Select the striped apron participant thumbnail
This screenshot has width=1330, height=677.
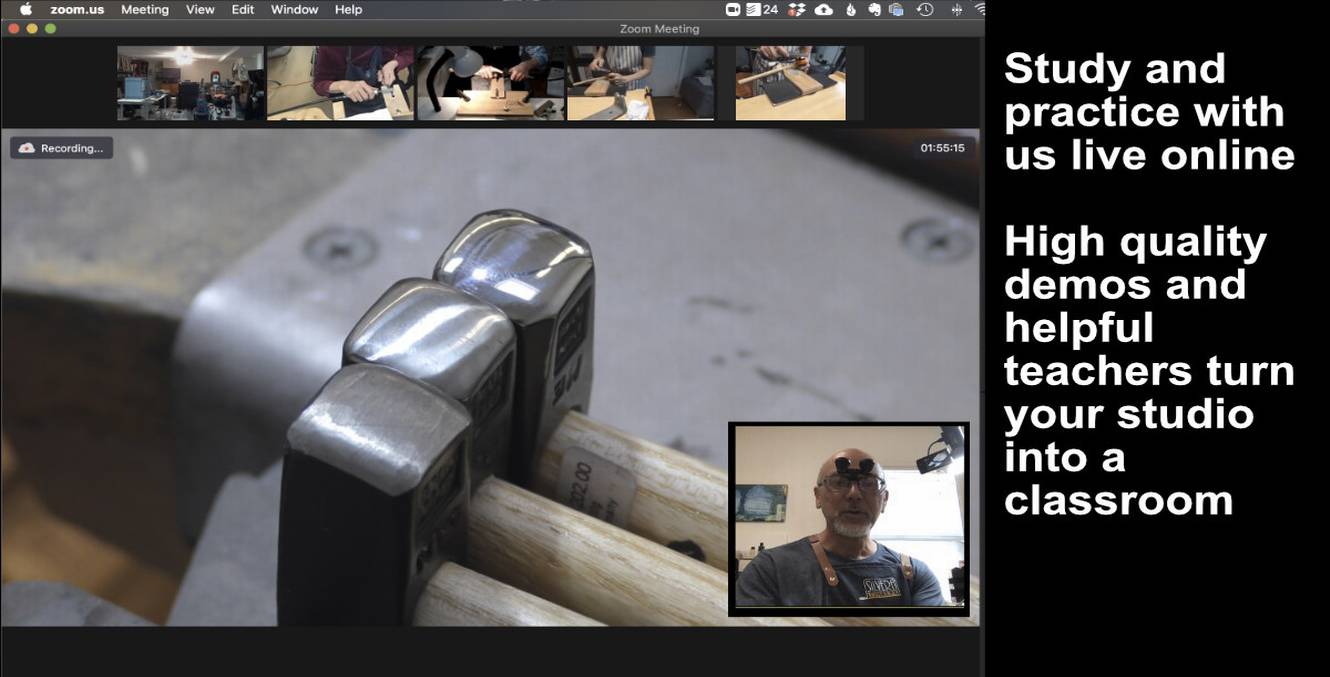click(640, 83)
